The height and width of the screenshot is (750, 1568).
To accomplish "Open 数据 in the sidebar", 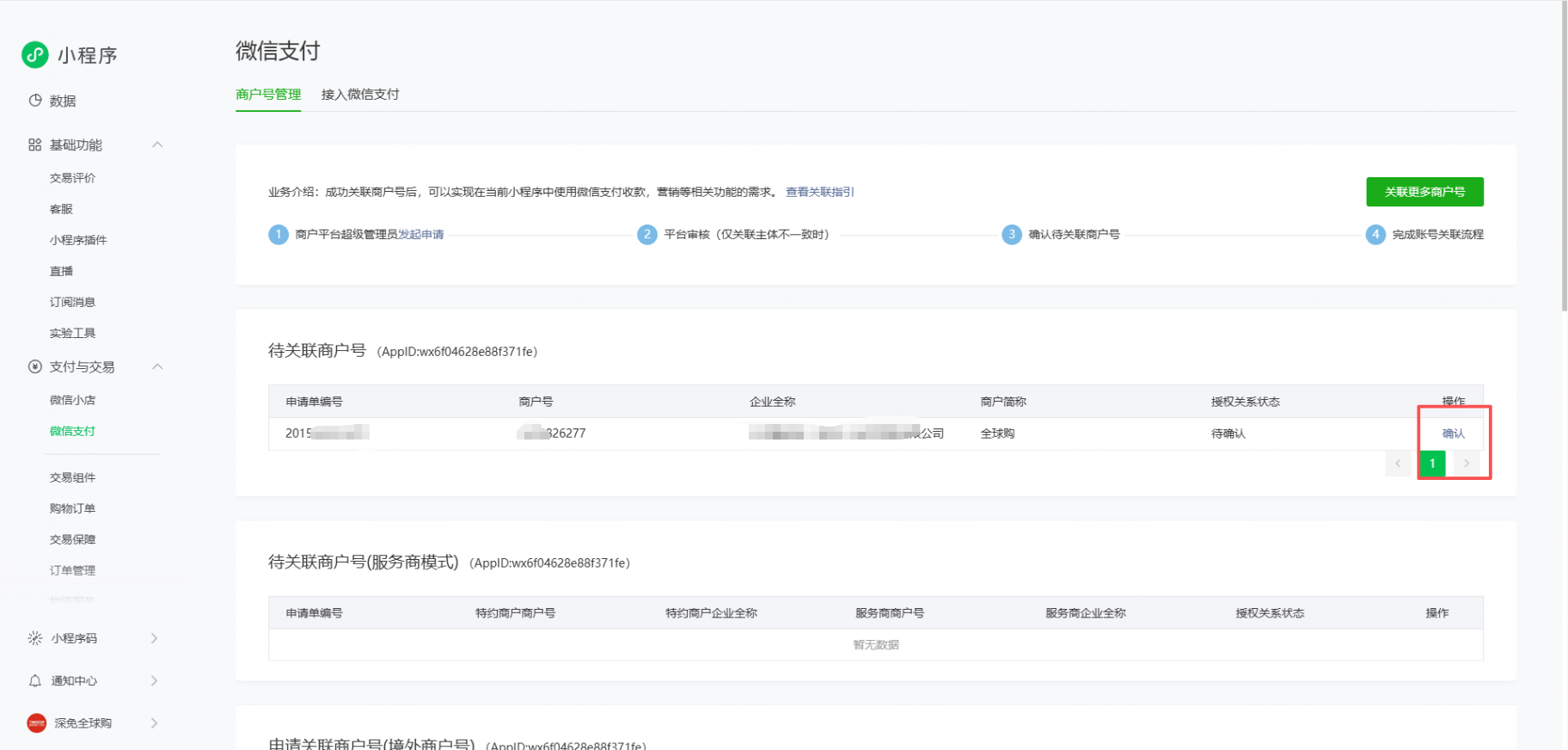I will point(63,101).
